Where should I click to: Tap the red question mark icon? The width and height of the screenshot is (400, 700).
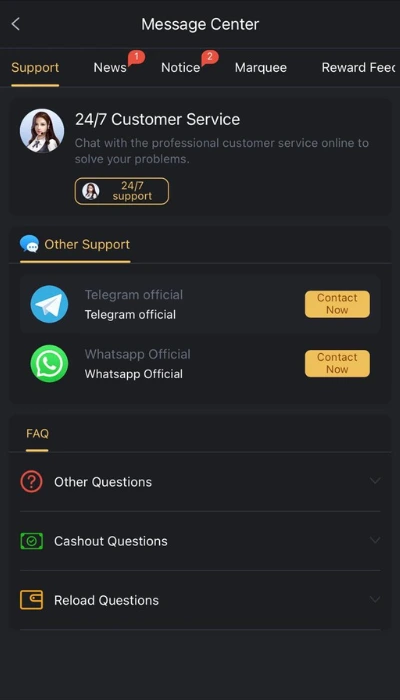pyautogui.click(x=31, y=482)
